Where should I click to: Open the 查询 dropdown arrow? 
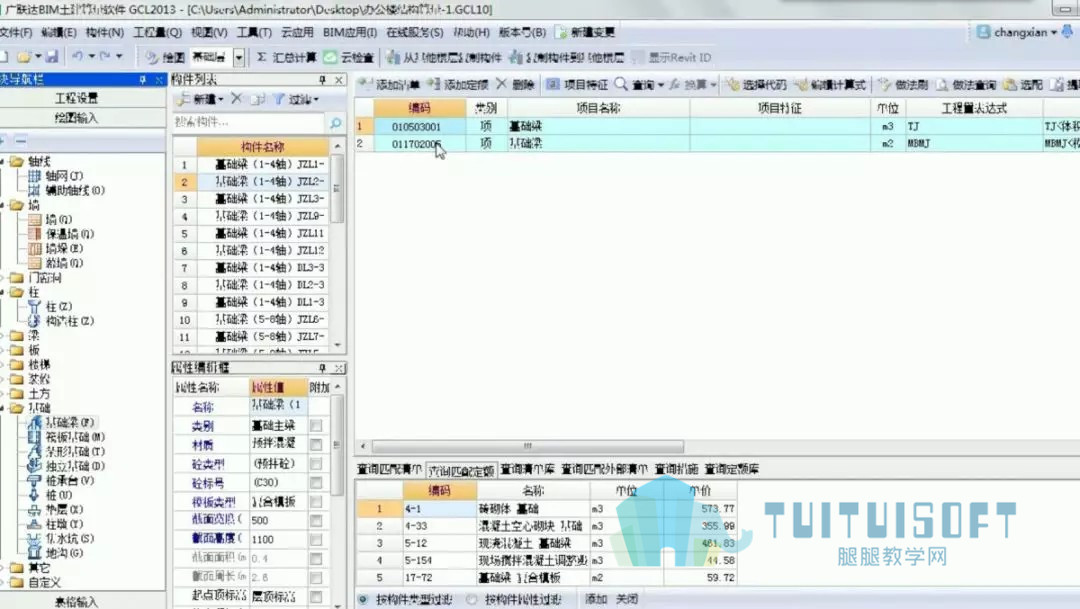point(661,85)
